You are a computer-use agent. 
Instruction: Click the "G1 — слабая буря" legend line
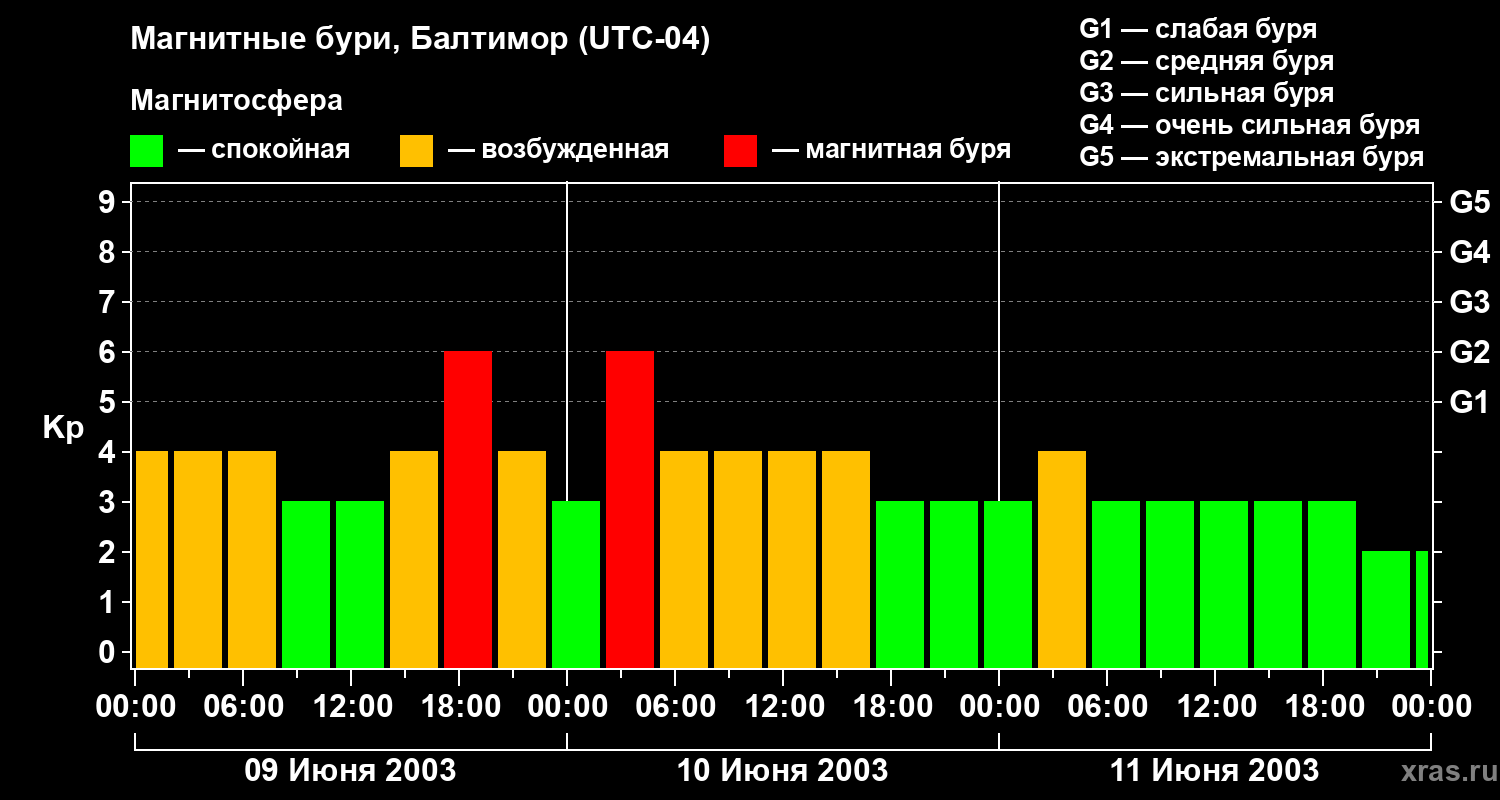click(x=1198, y=29)
